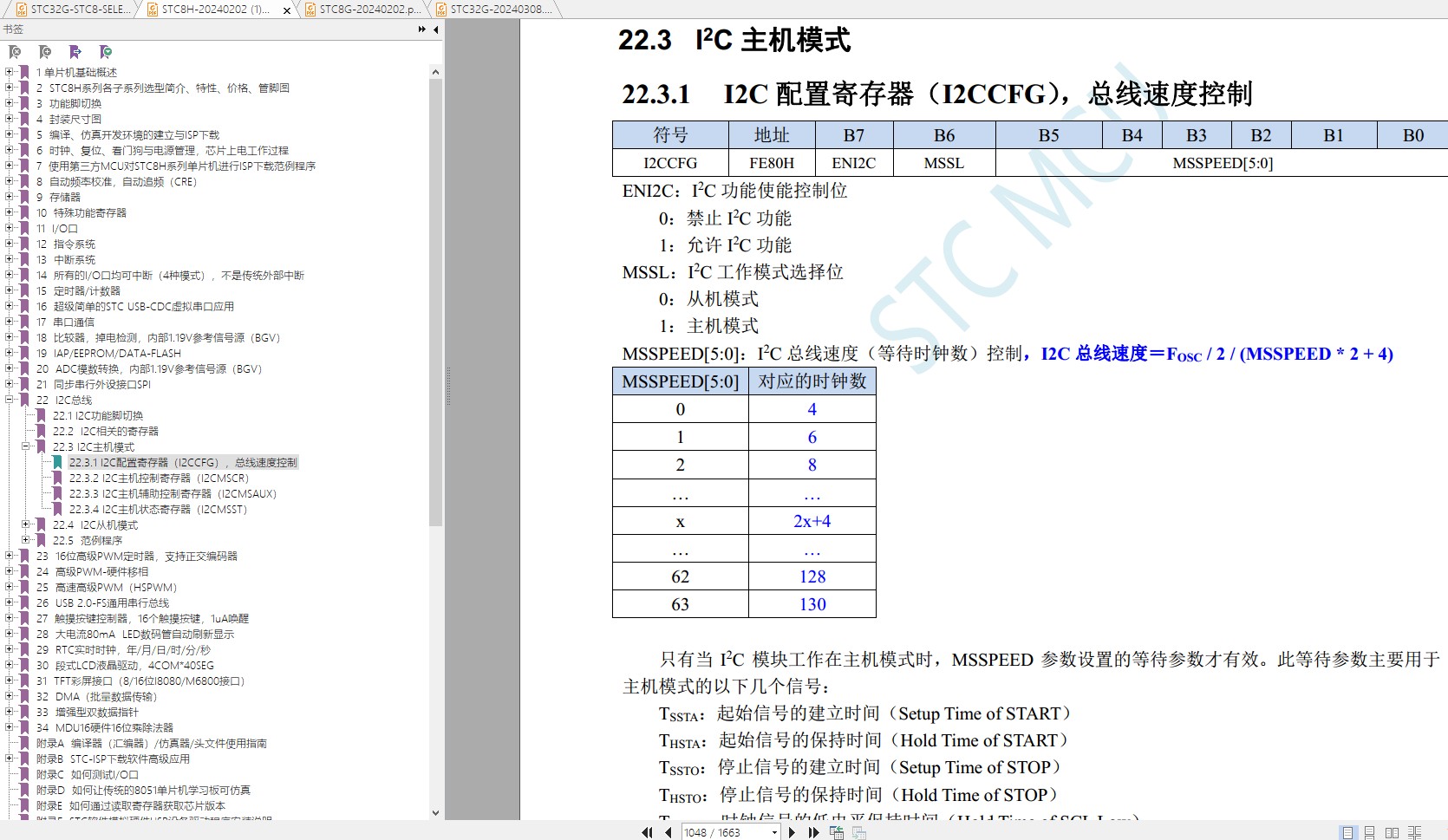
Task: Go to the first page
Action: [647, 832]
